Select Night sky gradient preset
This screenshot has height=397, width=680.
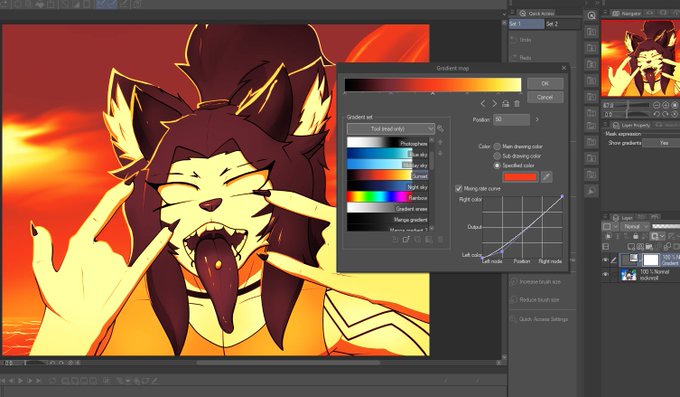coord(387,187)
